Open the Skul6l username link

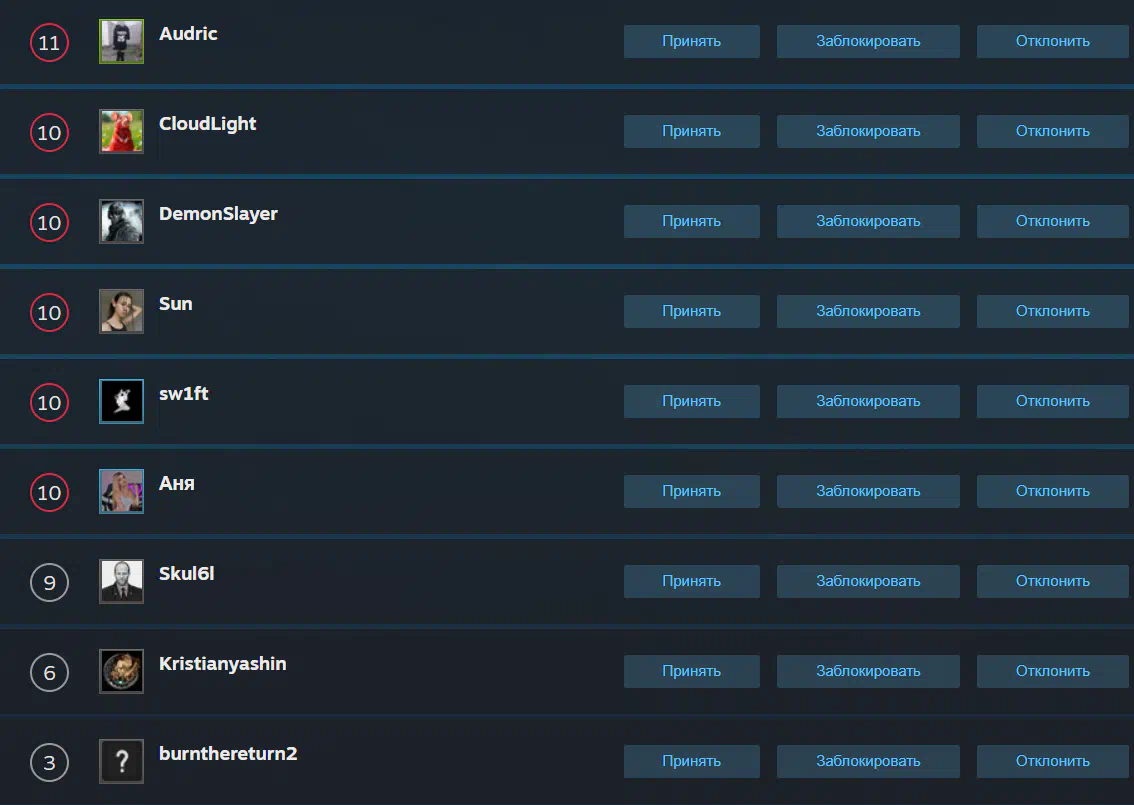pos(187,574)
